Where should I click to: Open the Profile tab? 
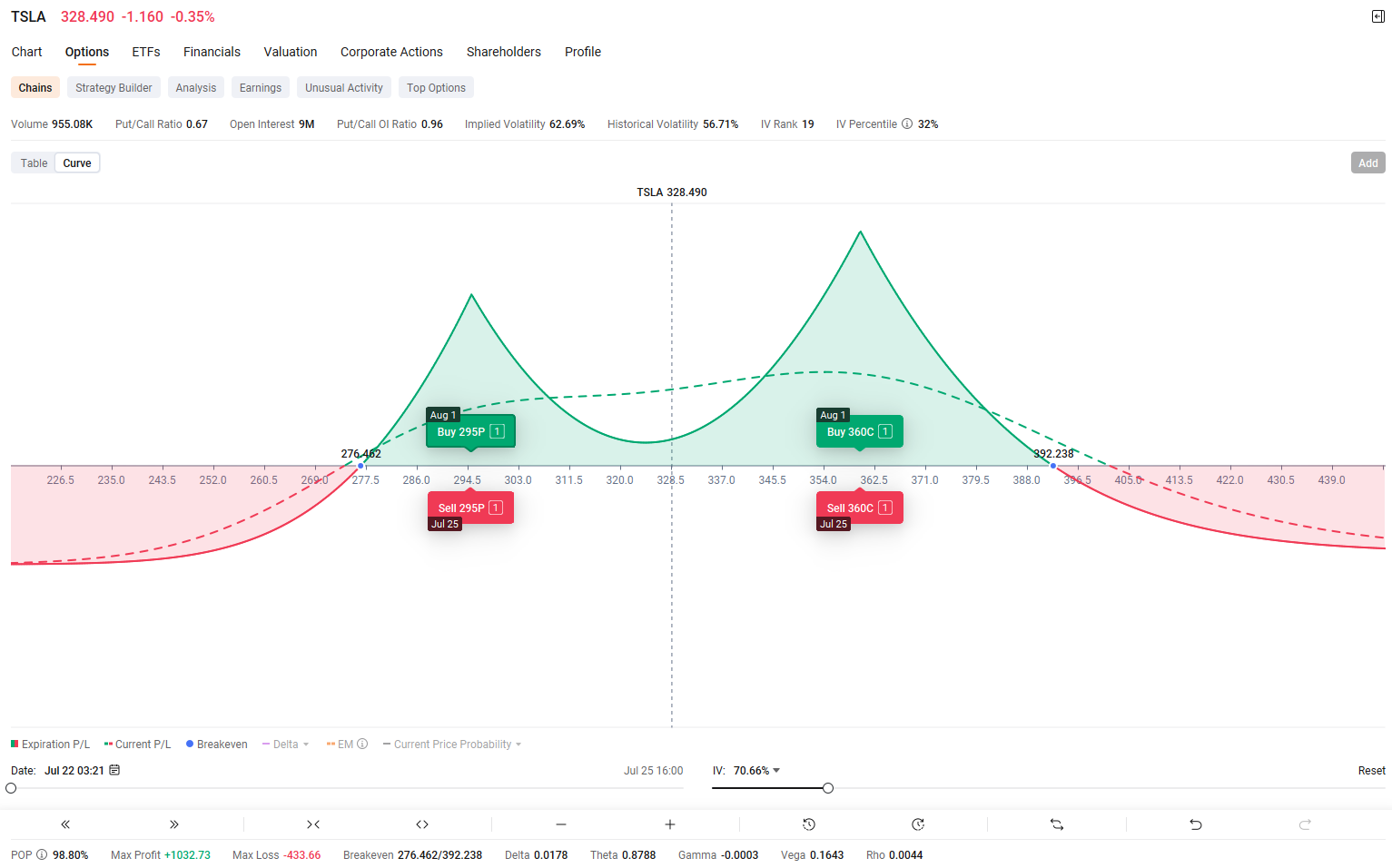tap(583, 52)
